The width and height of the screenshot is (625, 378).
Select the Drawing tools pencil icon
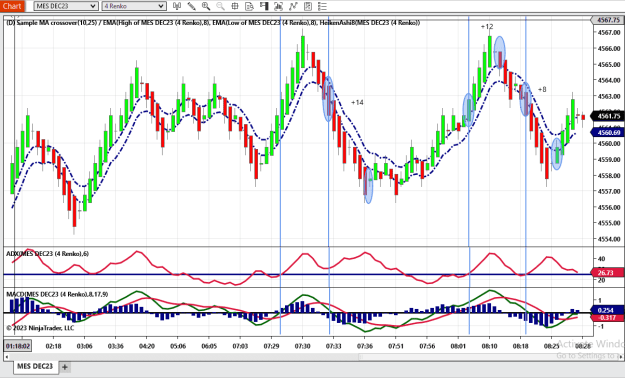point(192,6)
